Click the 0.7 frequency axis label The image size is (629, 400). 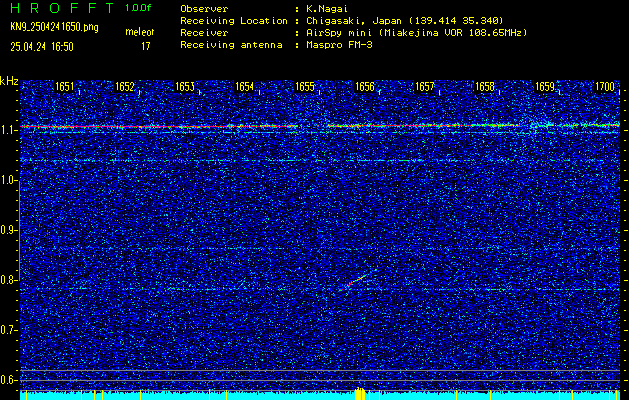(x=7, y=330)
